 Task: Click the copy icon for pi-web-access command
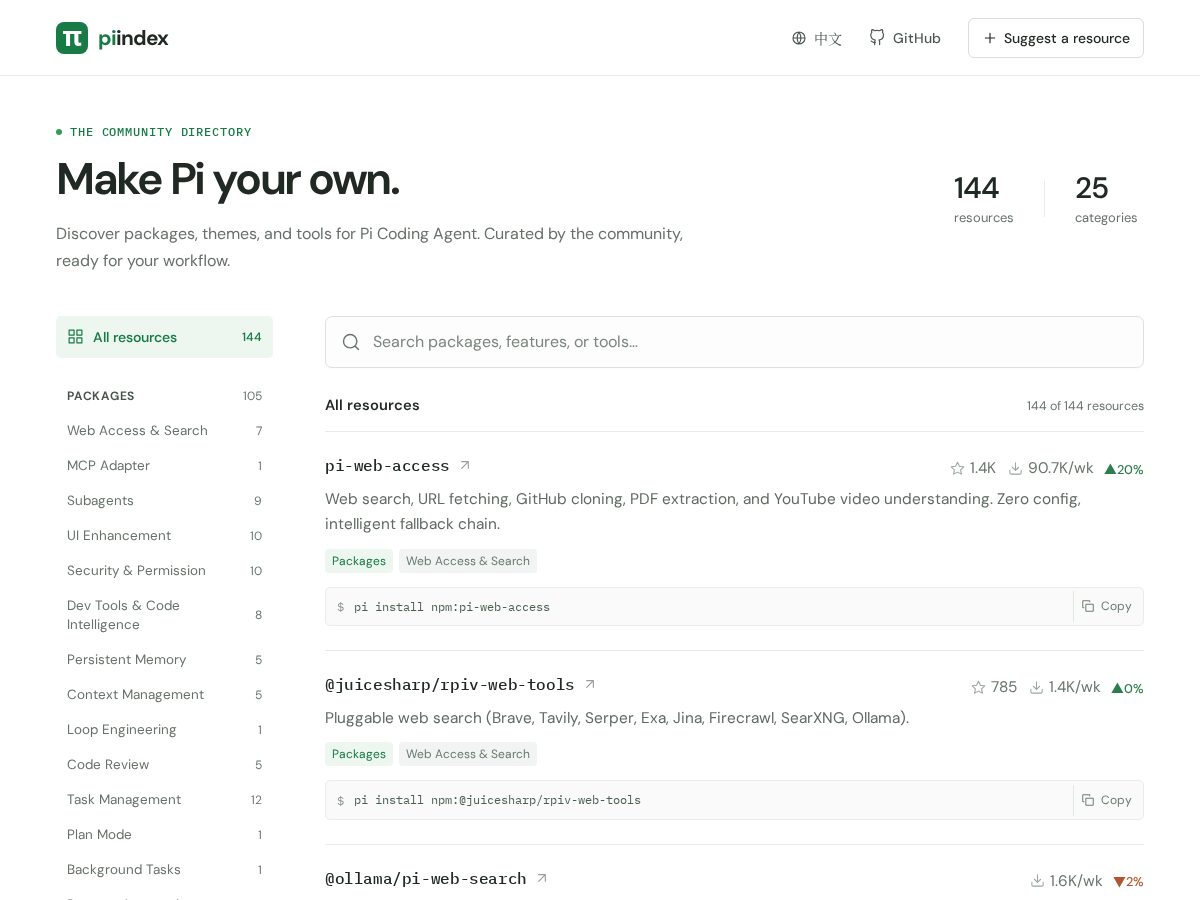1088,606
